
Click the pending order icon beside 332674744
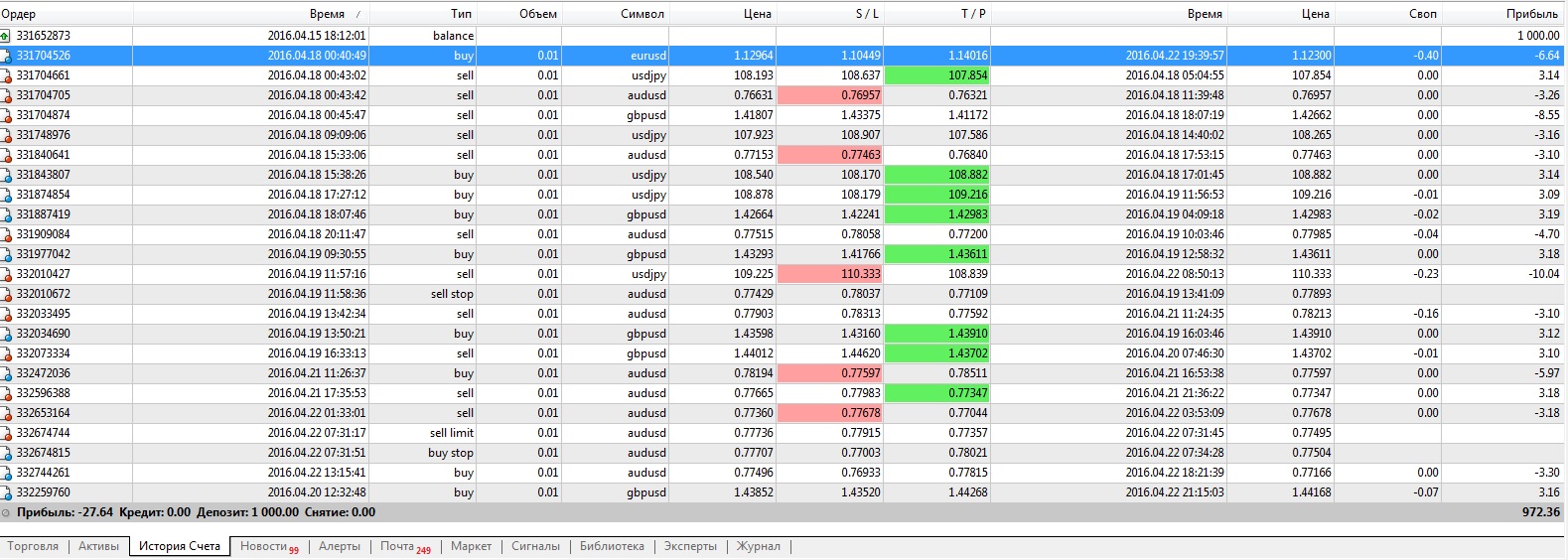tap(6, 433)
